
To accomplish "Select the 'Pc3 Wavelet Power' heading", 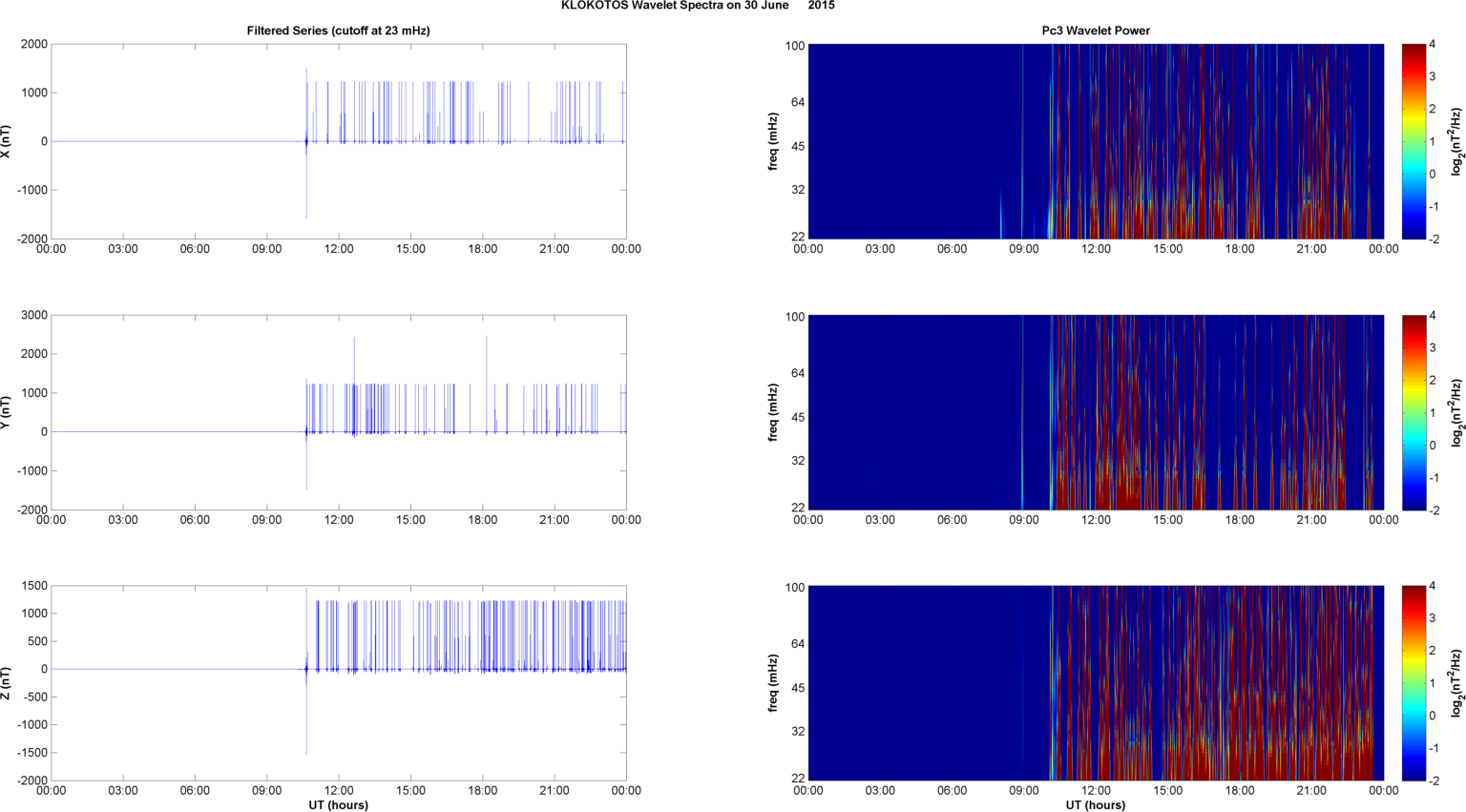I will click(1096, 31).
